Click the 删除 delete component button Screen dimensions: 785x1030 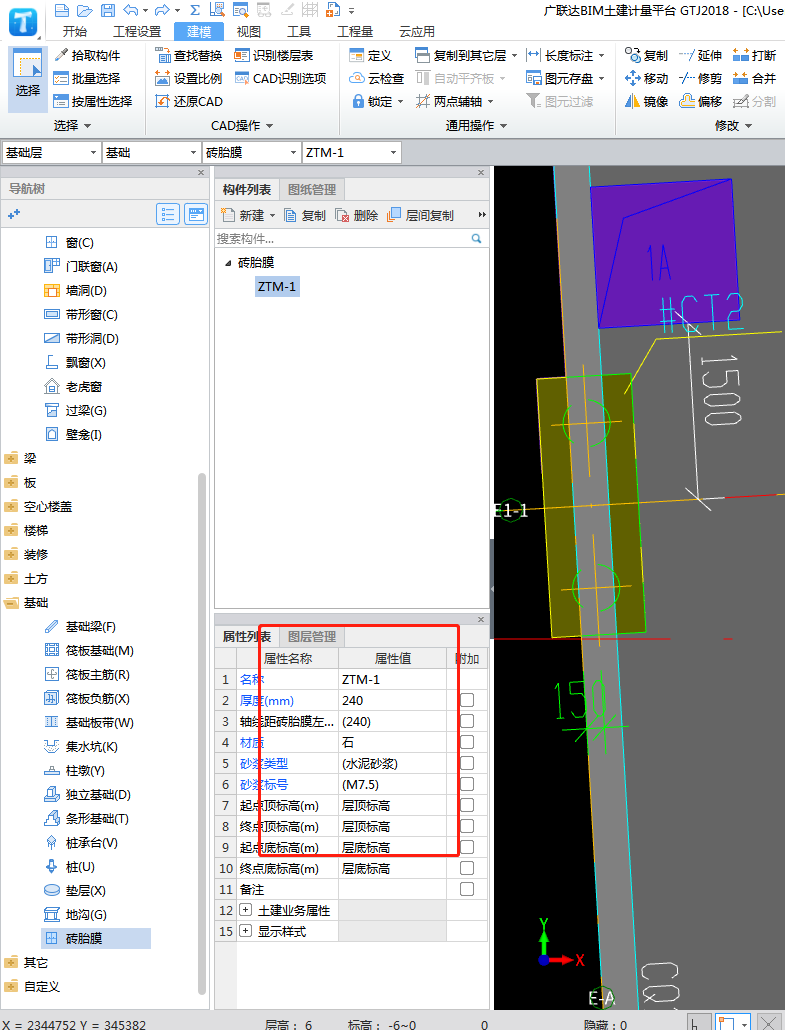point(357,215)
